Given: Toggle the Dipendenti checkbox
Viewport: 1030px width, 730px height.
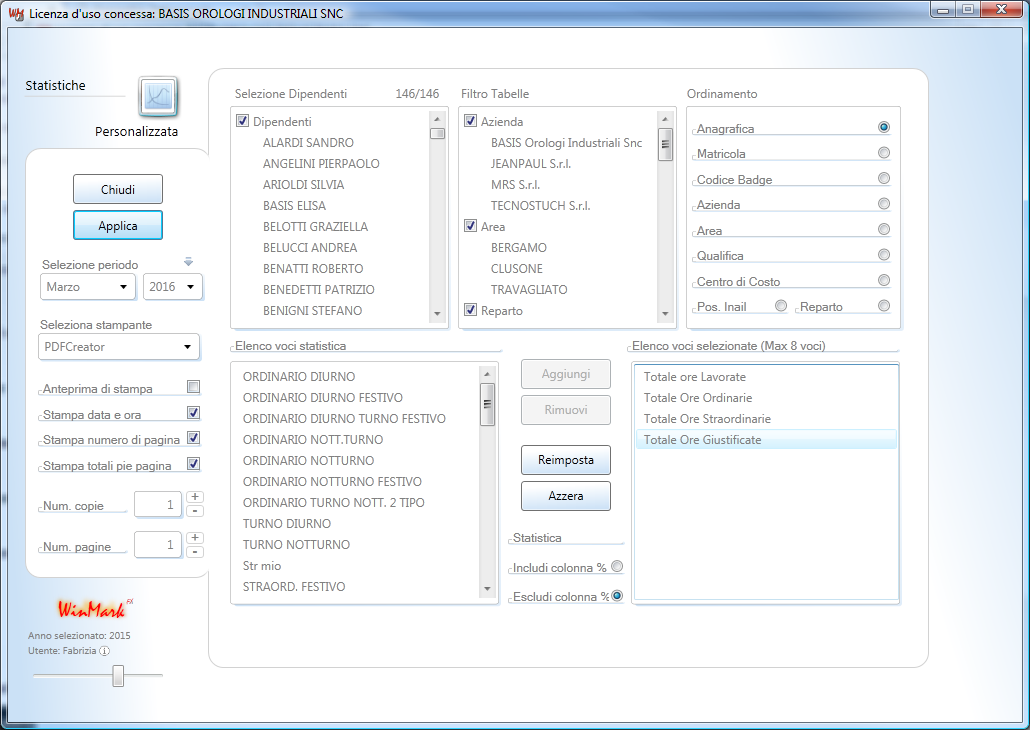Looking at the screenshot, I should pos(242,121).
